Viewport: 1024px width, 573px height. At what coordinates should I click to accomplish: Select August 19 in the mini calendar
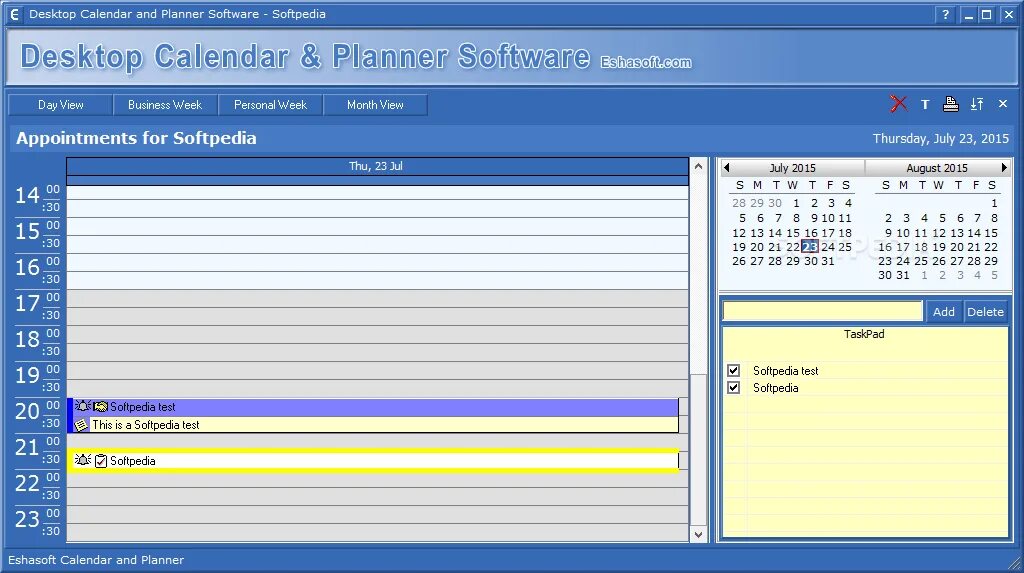pyautogui.click(x=939, y=247)
